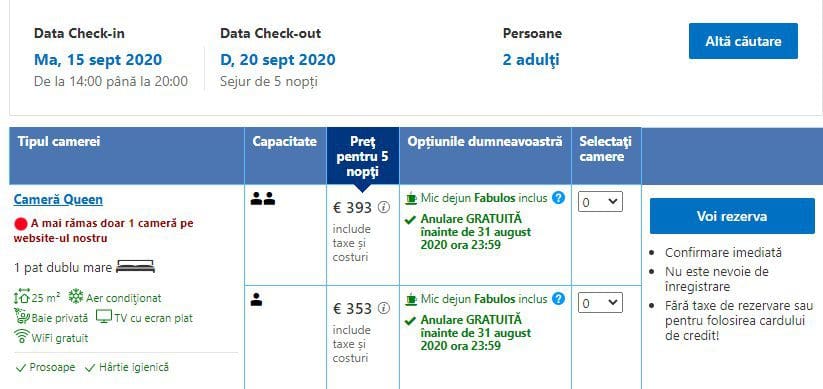Click the info icon beside € 353
Viewport: 823px width, 389px height.
point(384,308)
